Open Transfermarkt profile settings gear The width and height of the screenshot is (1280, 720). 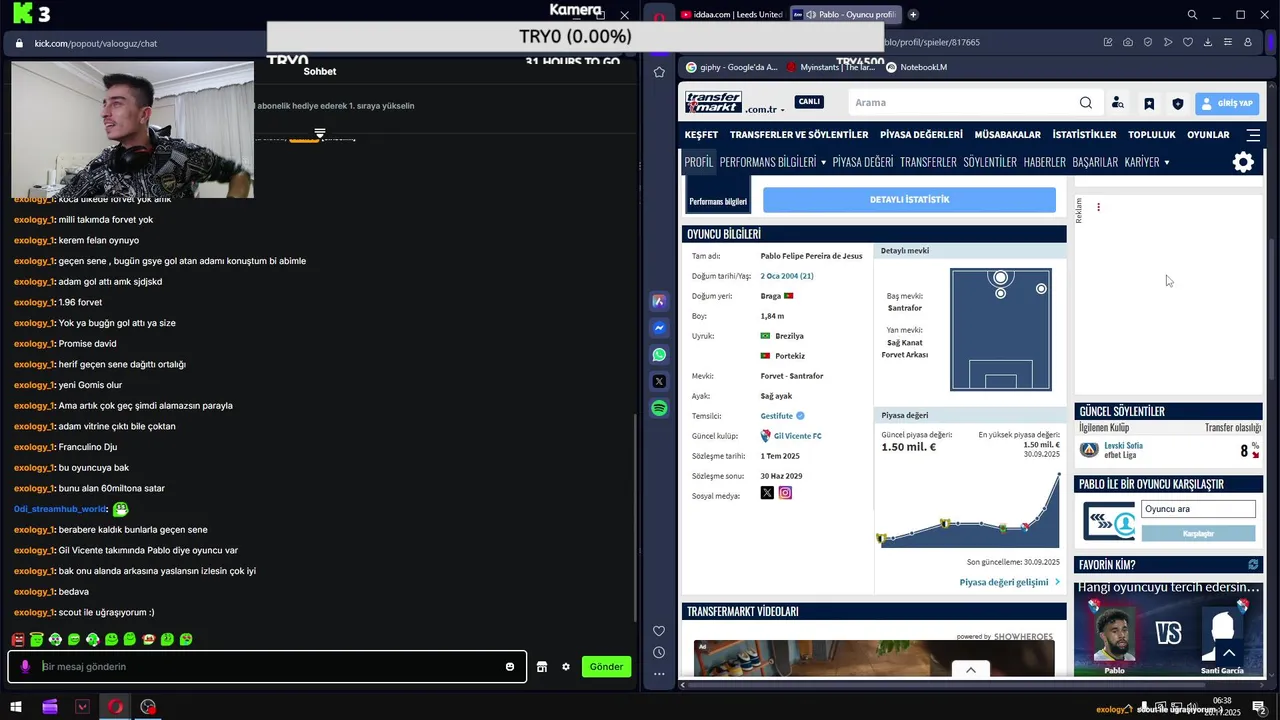[1243, 162]
